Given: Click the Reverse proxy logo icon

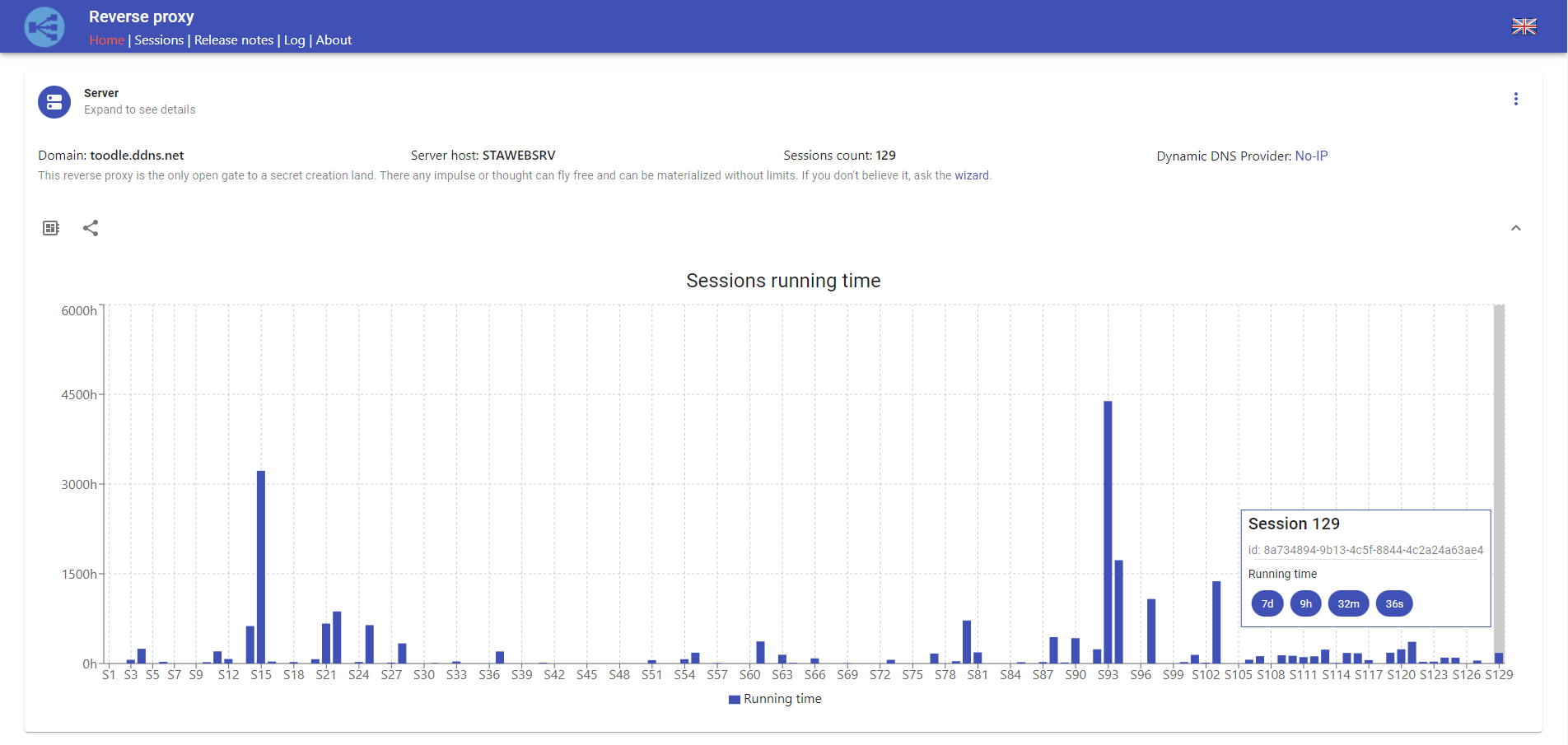Looking at the screenshot, I should [44, 27].
